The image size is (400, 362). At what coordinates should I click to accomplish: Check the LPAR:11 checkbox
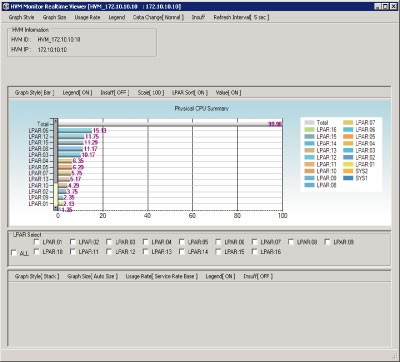pos(73,252)
